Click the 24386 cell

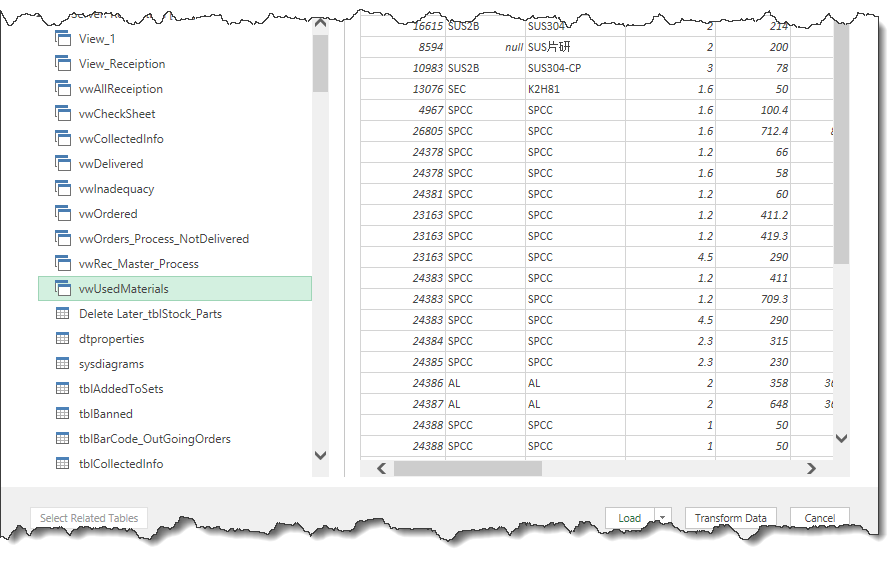403,383
